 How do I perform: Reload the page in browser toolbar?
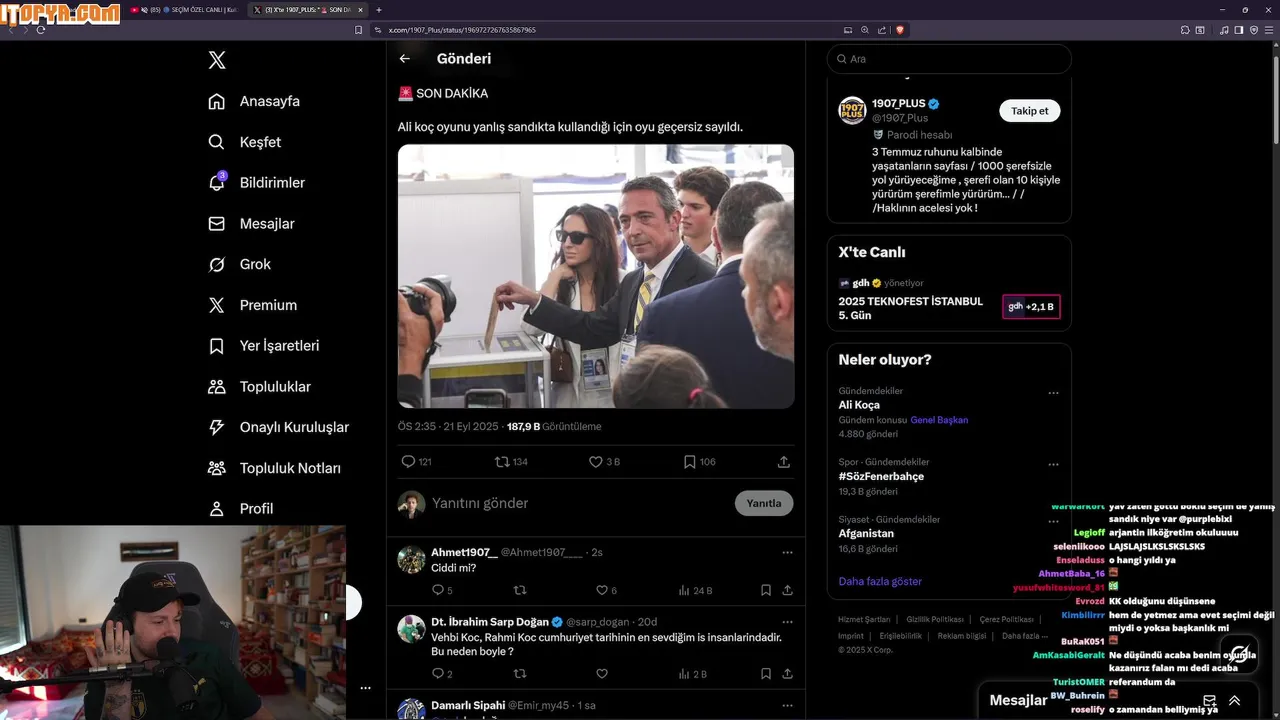tap(41, 30)
